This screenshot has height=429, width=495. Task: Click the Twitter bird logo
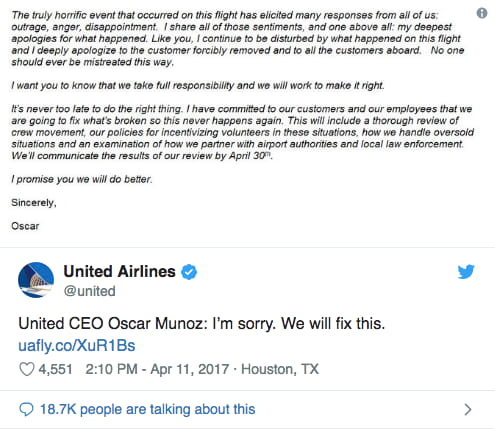[466, 272]
